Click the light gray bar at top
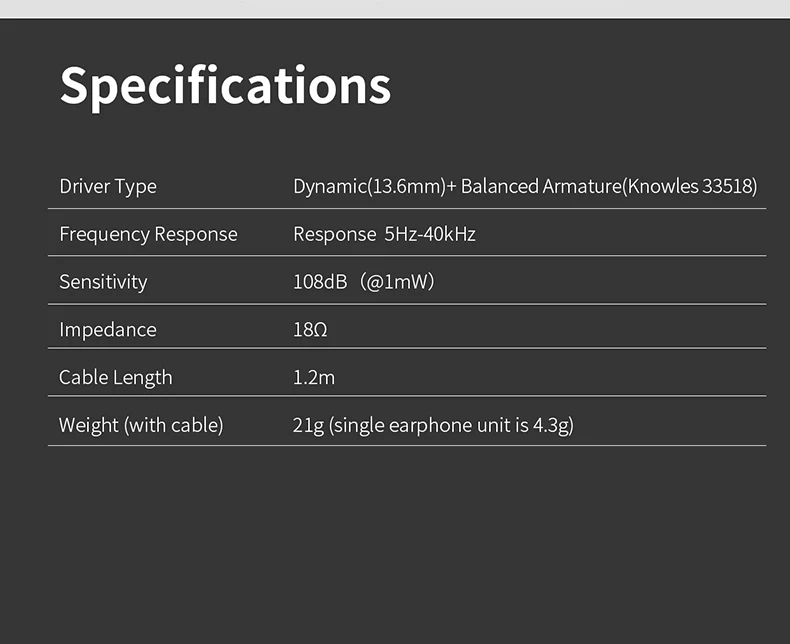The height and width of the screenshot is (644, 790). point(395,8)
